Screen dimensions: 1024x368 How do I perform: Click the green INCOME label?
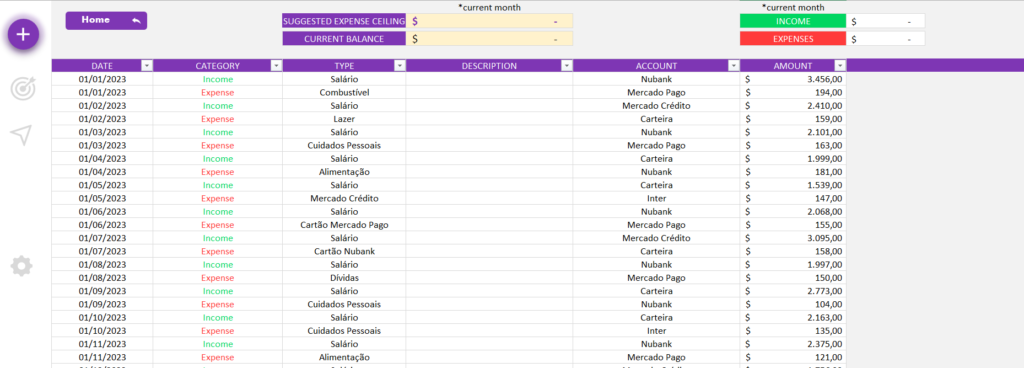[x=793, y=22]
